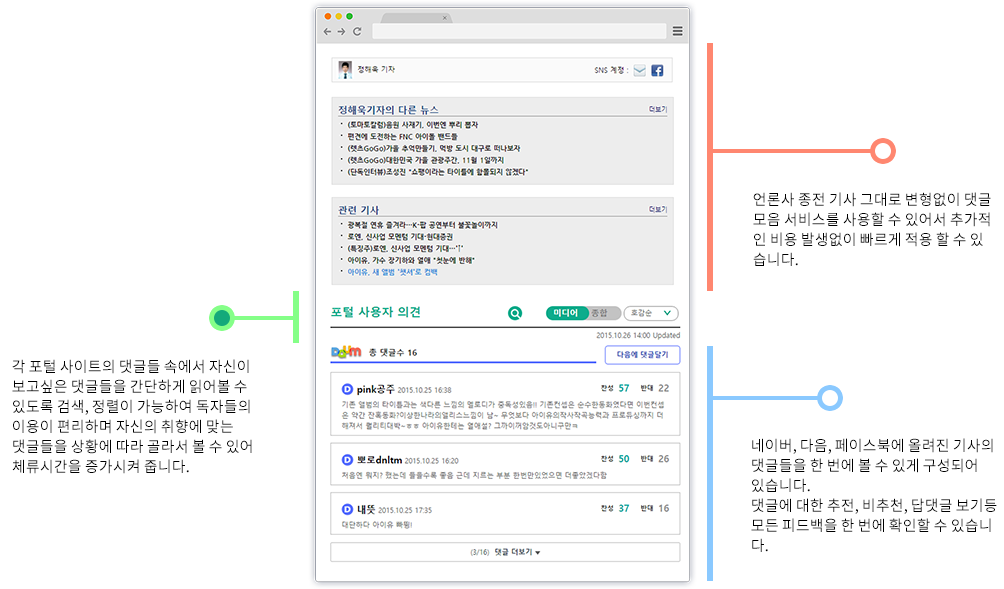Click the Daum logo in comments header
1004x589 pixels.
pos(346,353)
